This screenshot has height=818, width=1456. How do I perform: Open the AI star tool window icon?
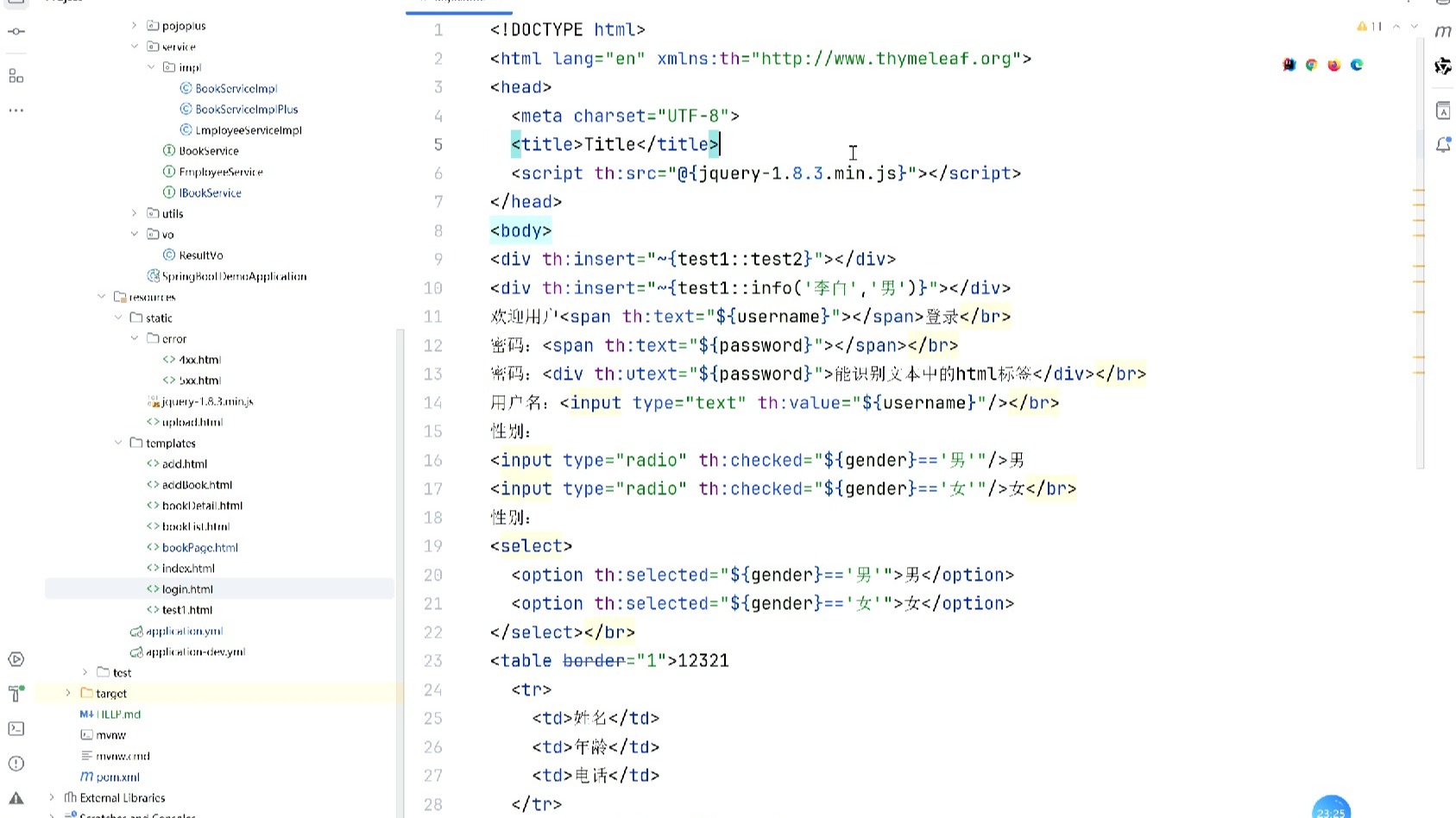point(1443,66)
